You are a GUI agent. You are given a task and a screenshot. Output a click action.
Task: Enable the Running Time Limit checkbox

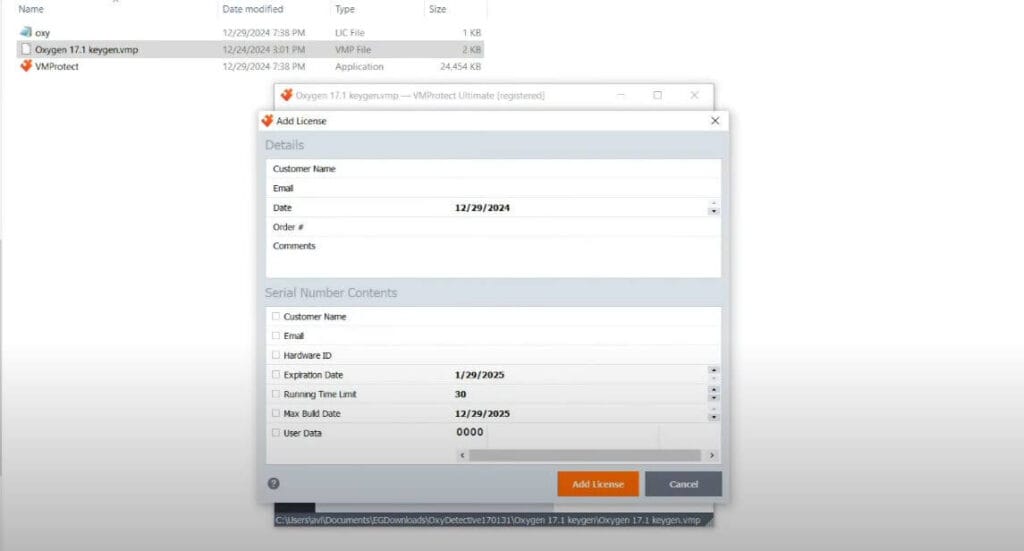[x=276, y=394]
